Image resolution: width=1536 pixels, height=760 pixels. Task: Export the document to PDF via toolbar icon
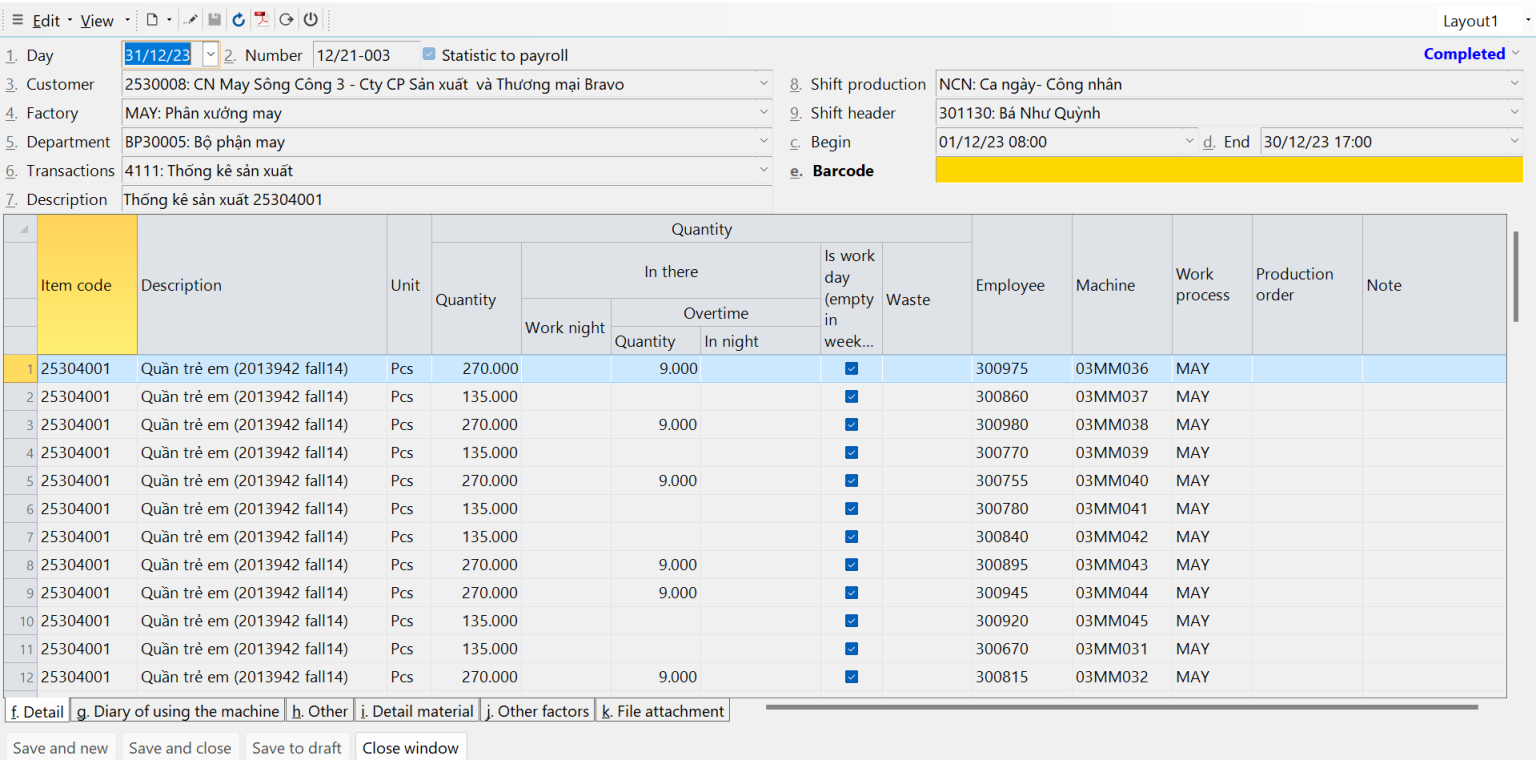(261, 19)
